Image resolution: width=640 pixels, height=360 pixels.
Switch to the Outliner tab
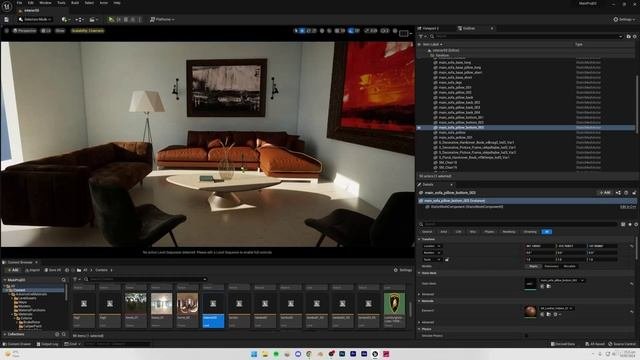coord(469,28)
